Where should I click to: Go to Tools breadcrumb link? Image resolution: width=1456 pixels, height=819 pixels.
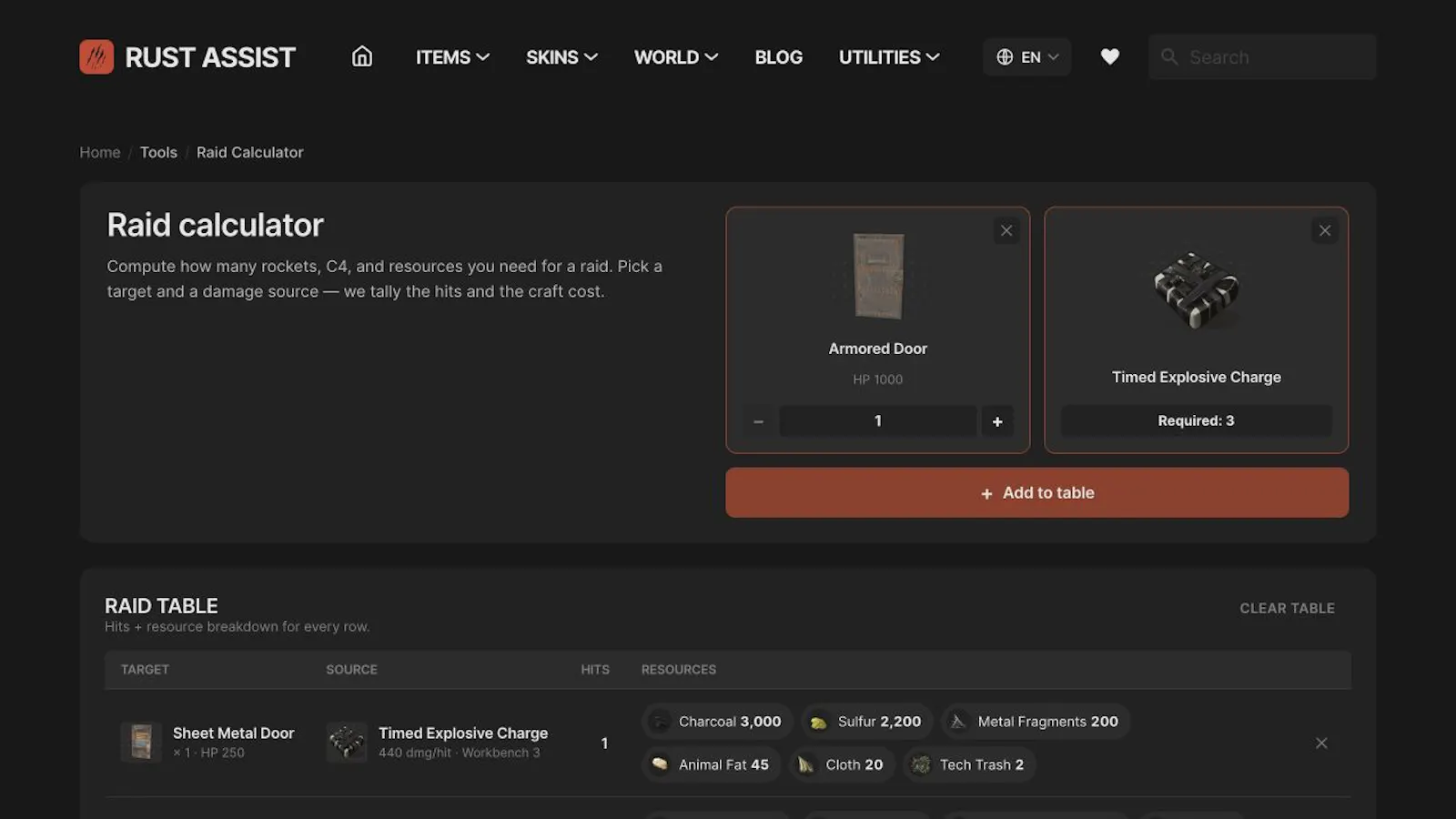click(158, 152)
